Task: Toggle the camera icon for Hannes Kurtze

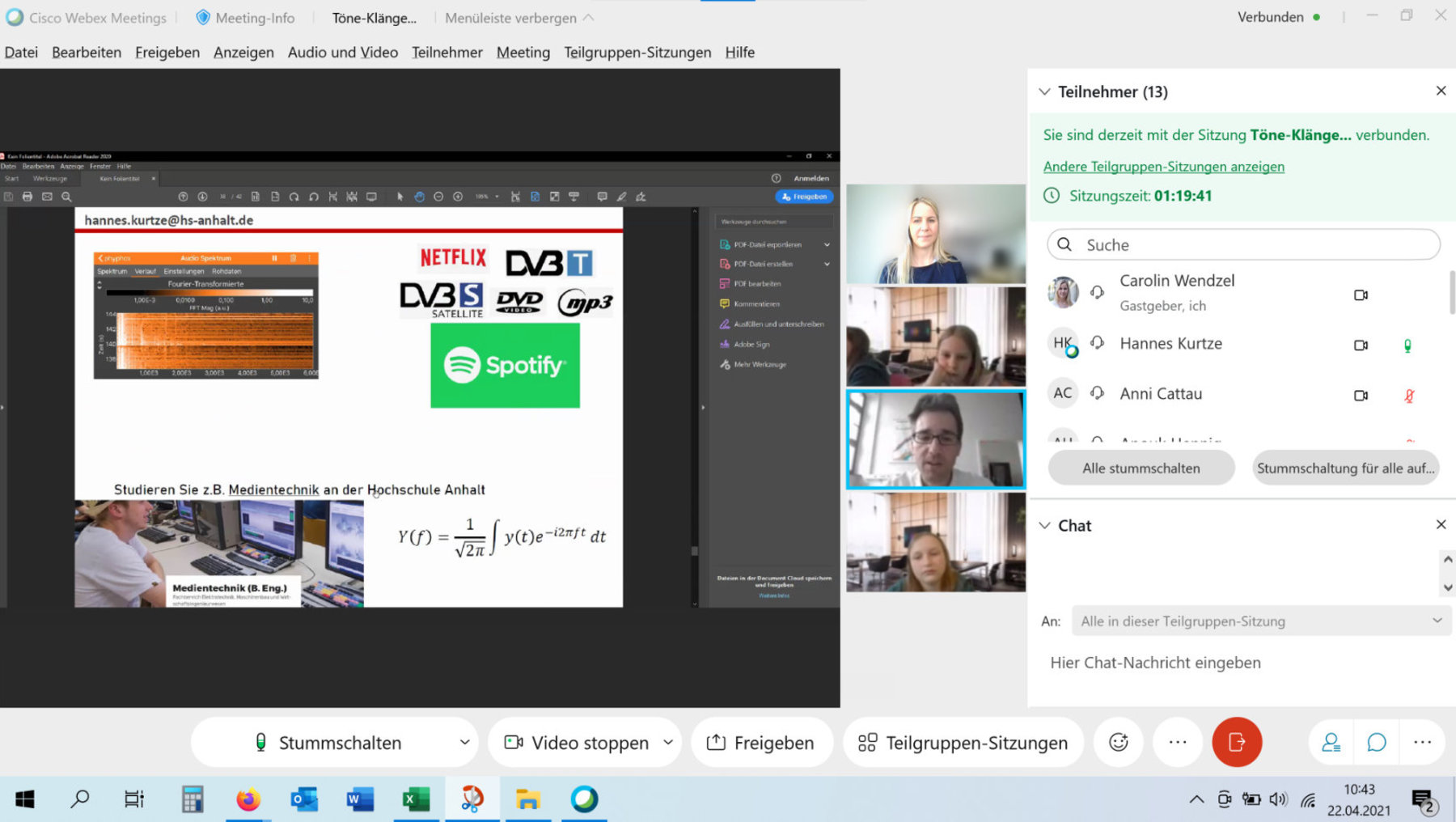Action: pos(1361,345)
